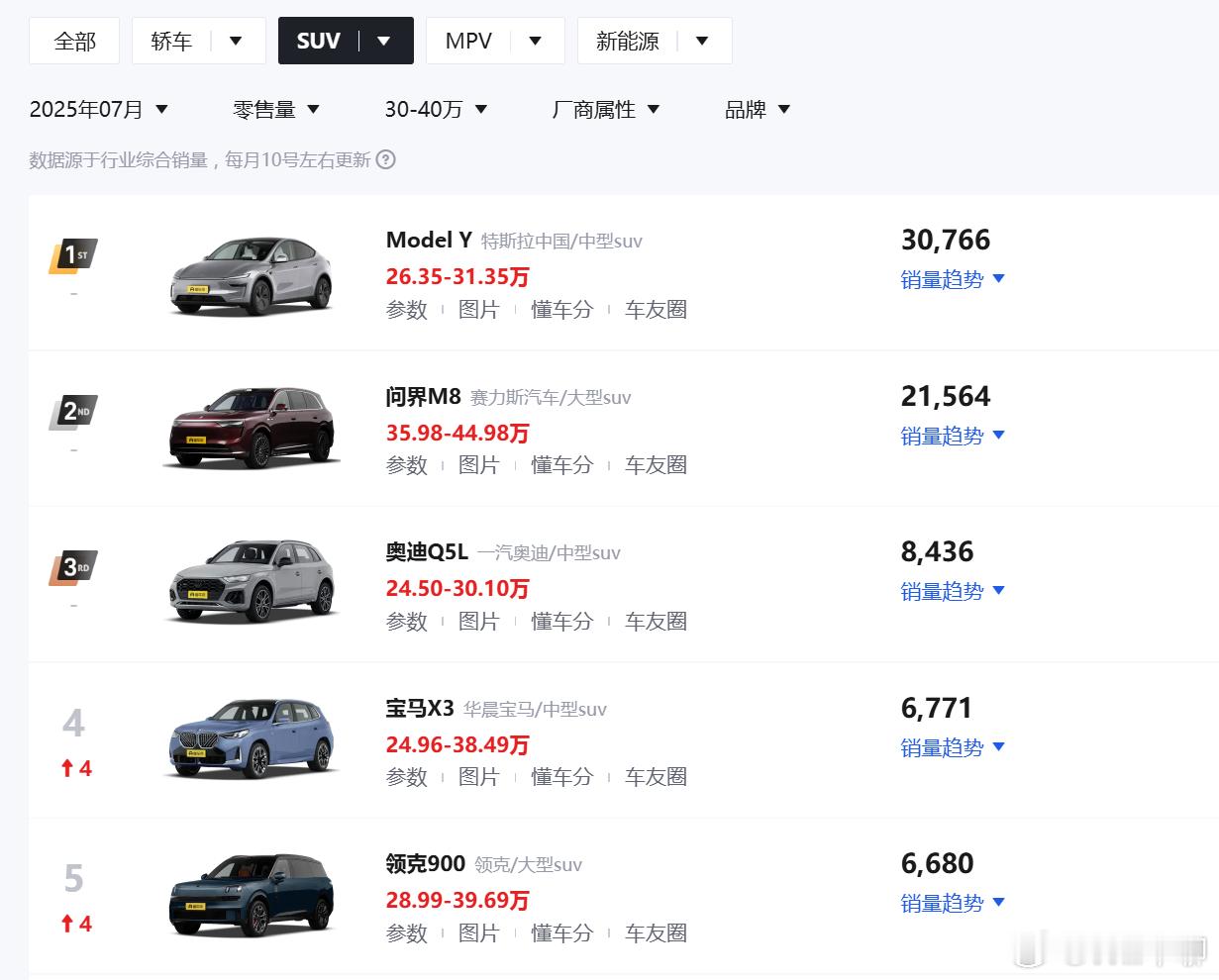
Task: Open the SUV dropdown arrow
Action: [384, 41]
